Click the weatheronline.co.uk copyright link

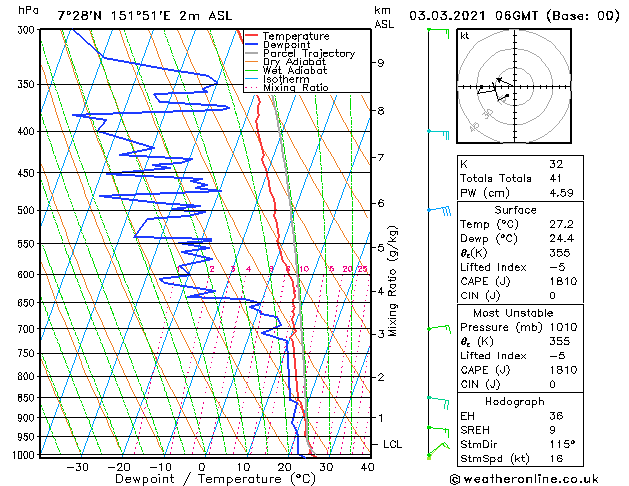(x=524, y=479)
